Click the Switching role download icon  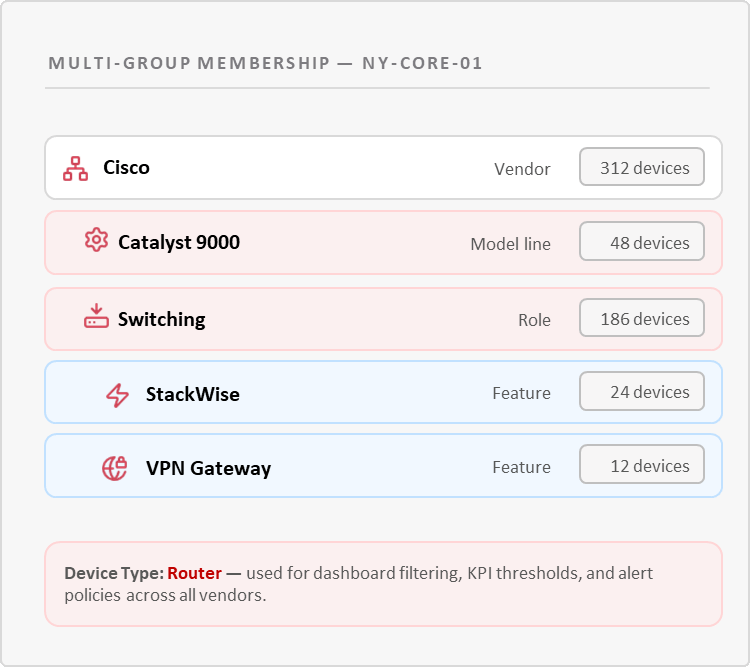coord(96,318)
